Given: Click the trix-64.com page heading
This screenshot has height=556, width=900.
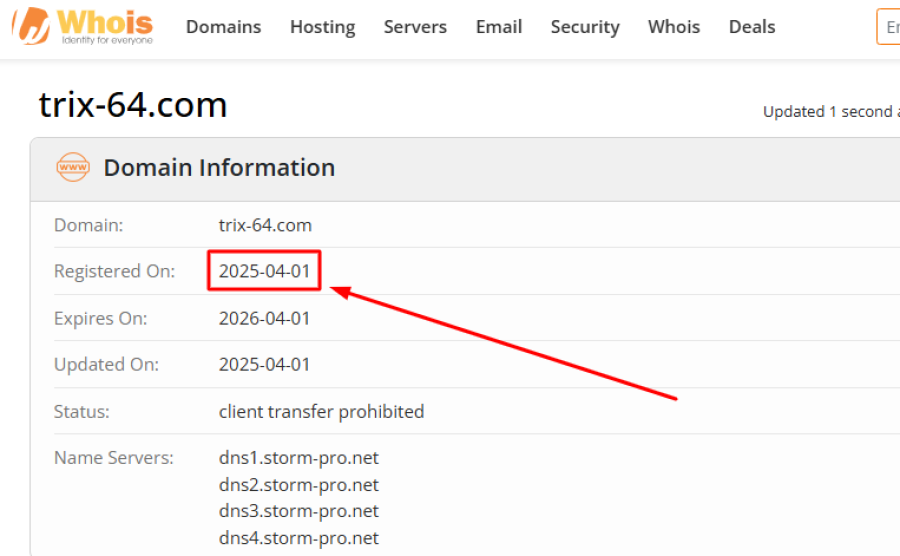Looking at the screenshot, I should click(133, 105).
